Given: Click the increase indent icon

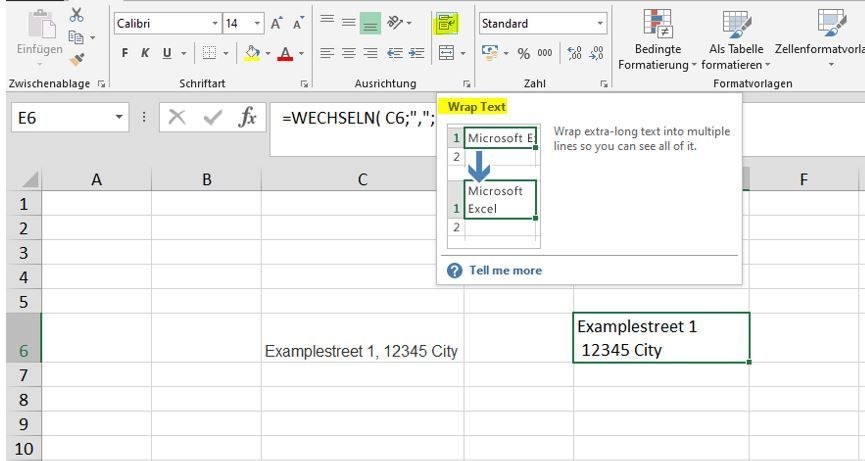Looking at the screenshot, I should click(x=417, y=53).
